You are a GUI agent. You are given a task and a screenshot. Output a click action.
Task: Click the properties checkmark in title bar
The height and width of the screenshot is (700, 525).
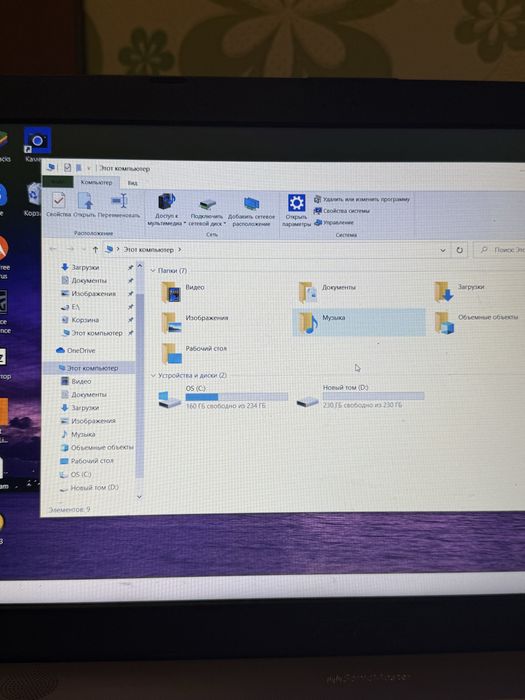(x=67, y=167)
